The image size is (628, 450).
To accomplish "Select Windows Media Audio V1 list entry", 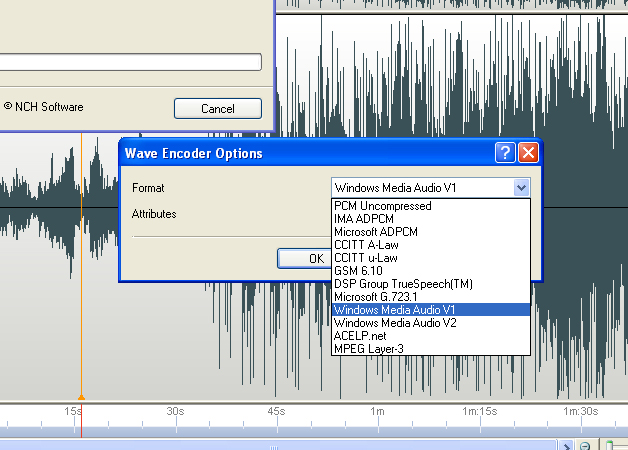I will tap(431, 309).
